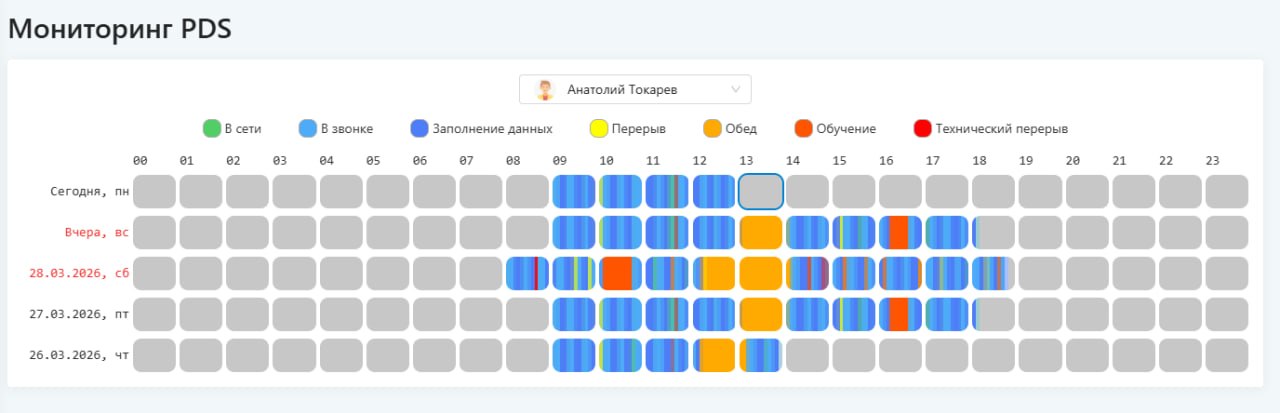
Task: Click the "Заполнение данных" legend swatch
Action: click(x=419, y=128)
